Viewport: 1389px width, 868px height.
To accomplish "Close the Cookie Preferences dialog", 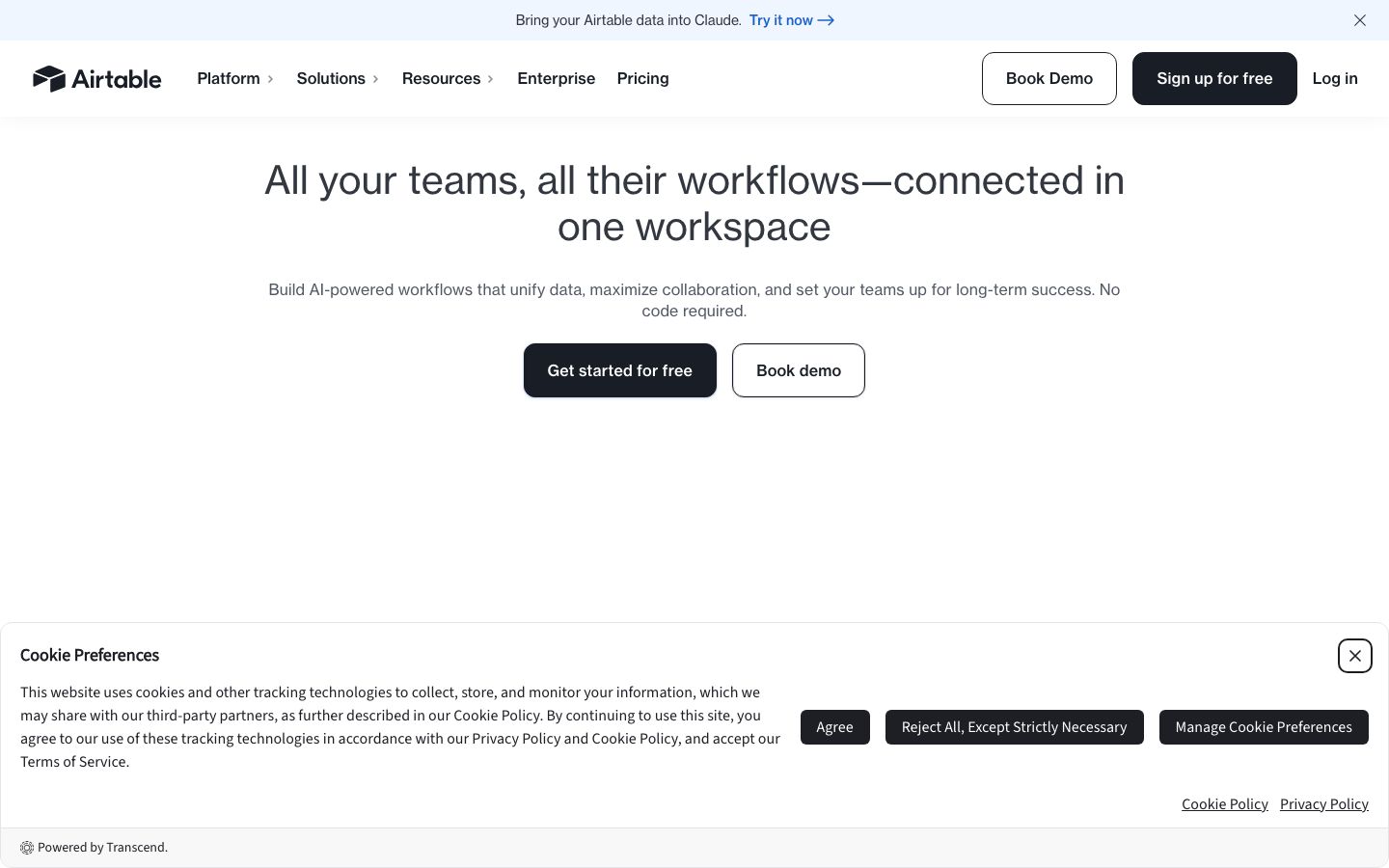I will pos(1355,656).
